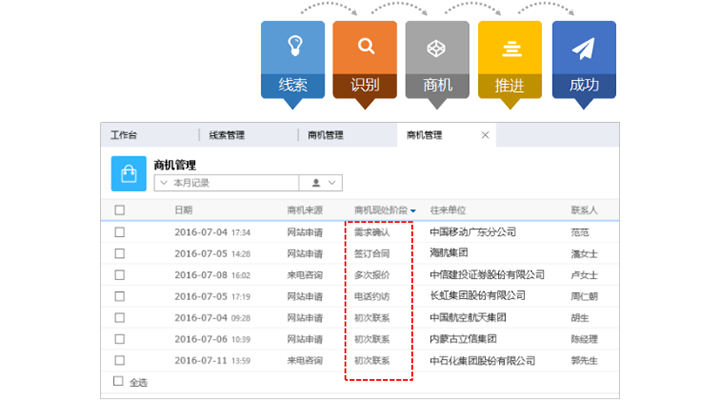This screenshot has width=720, height=400.
Task: Select the yellow 推进 stage icon
Action: click(x=510, y=47)
